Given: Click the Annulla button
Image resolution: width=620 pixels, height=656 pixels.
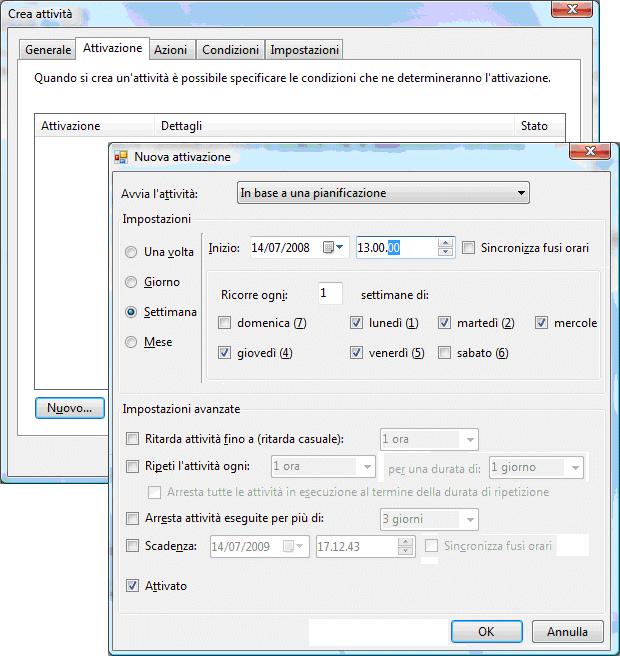Looking at the screenshot, I should [567, 631].
